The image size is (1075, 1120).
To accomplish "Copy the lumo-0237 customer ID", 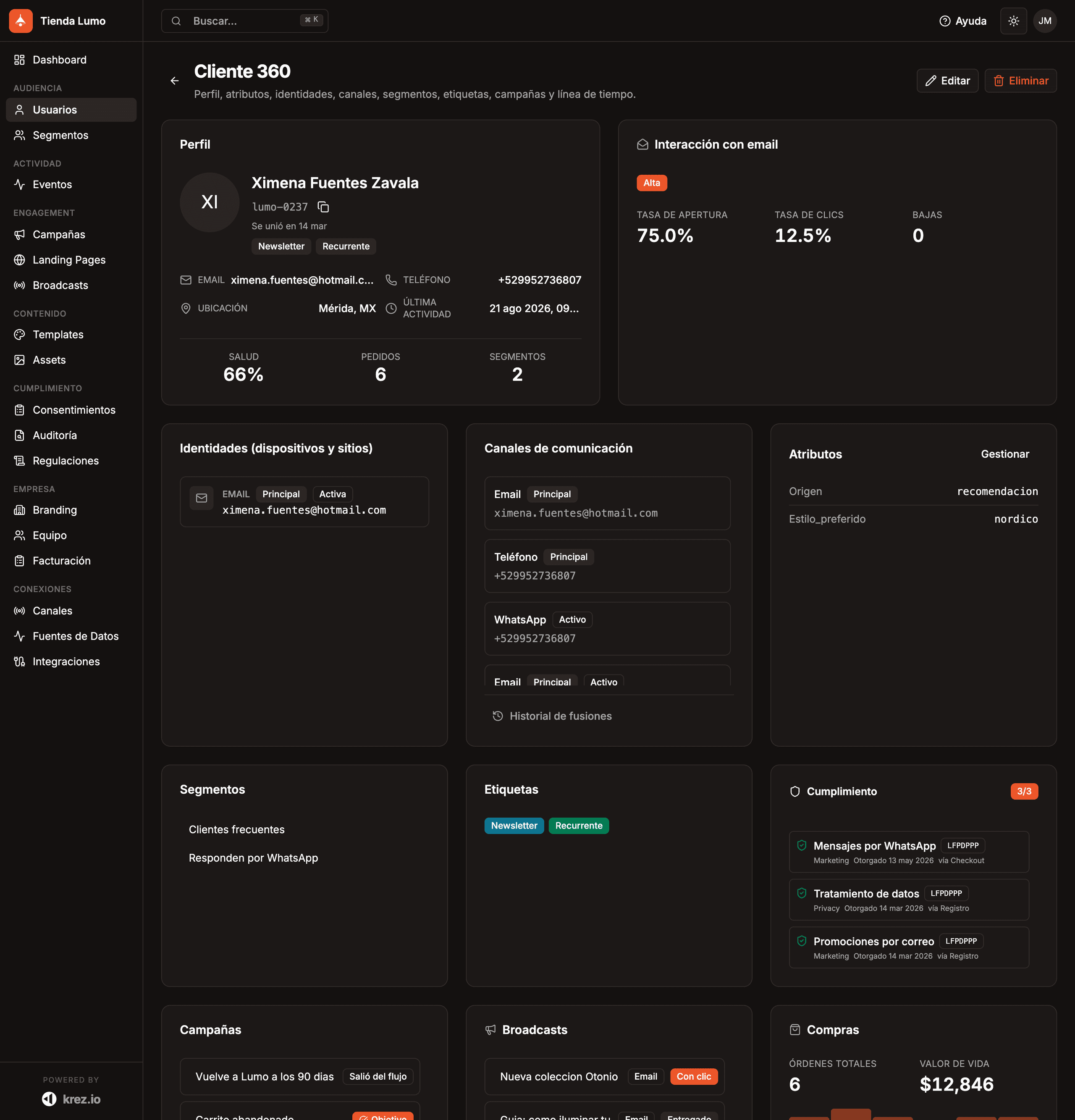I will pyautogui.click(x=323, y=207).
